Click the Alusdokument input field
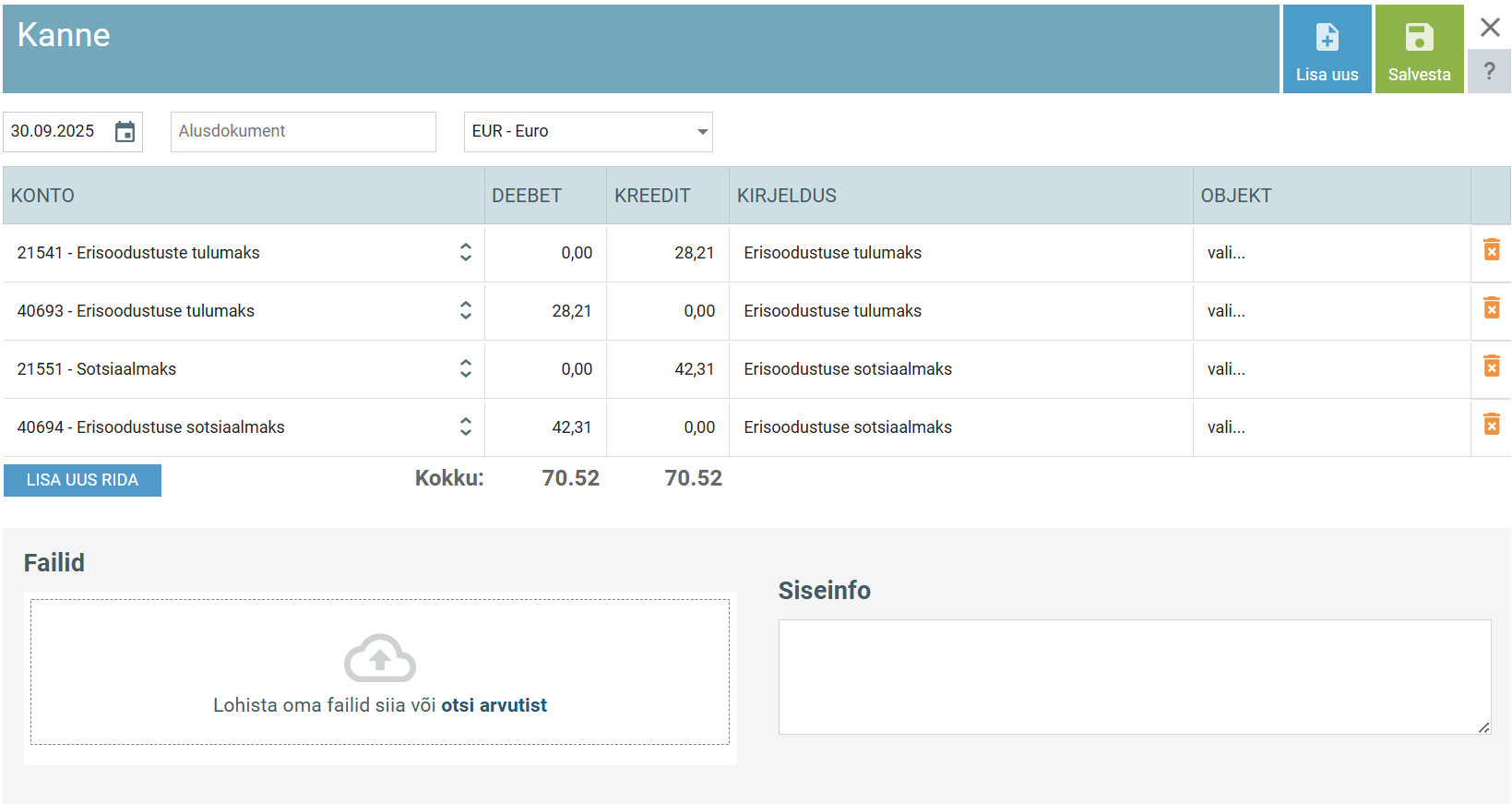The height and width of the screenshot is (804, 1512). (303, 132)
